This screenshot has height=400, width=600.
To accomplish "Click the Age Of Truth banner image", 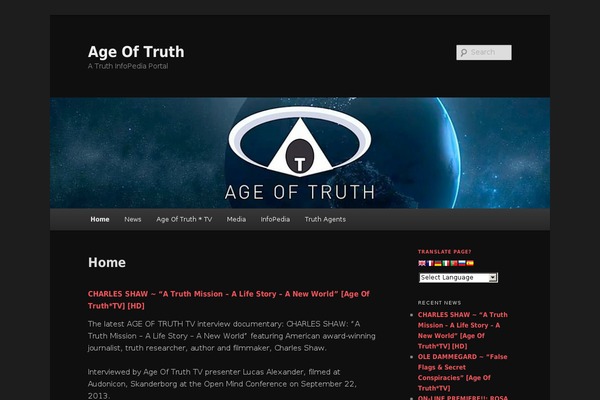I will [x=300, y=153].
